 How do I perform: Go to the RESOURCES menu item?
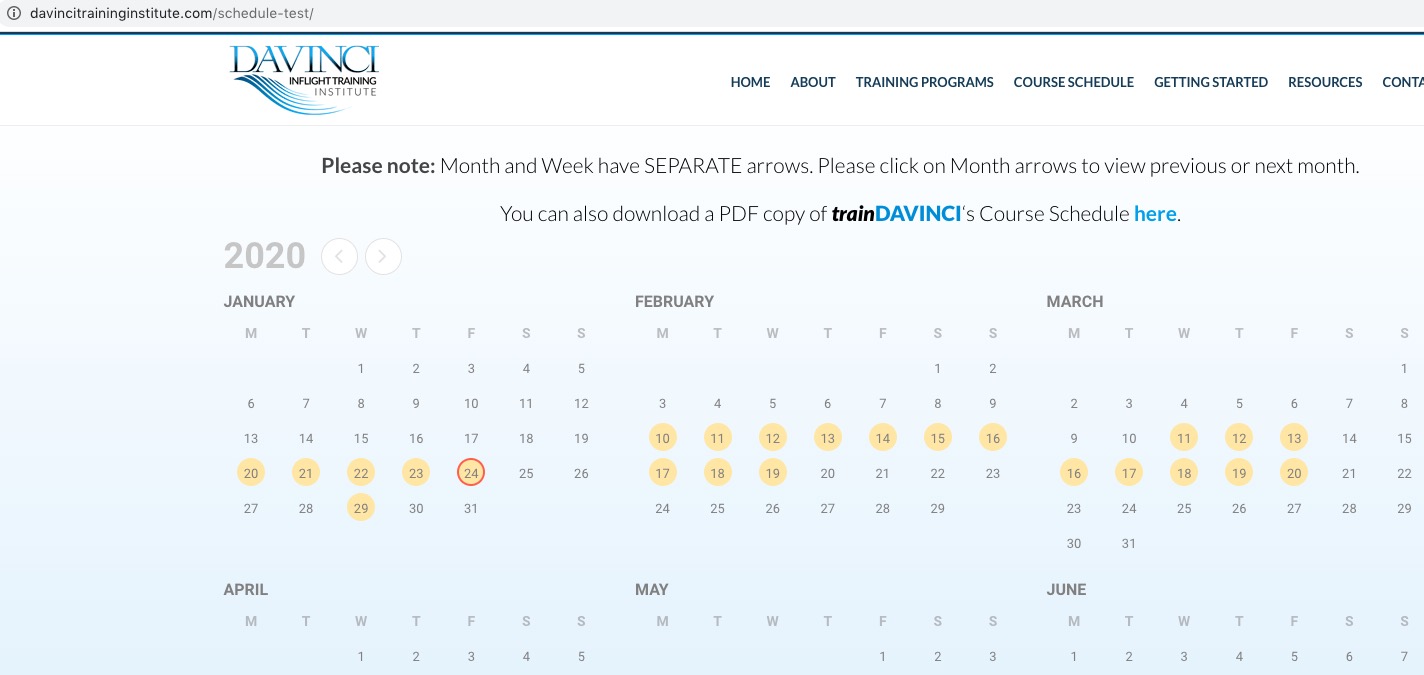point(1324,82)
